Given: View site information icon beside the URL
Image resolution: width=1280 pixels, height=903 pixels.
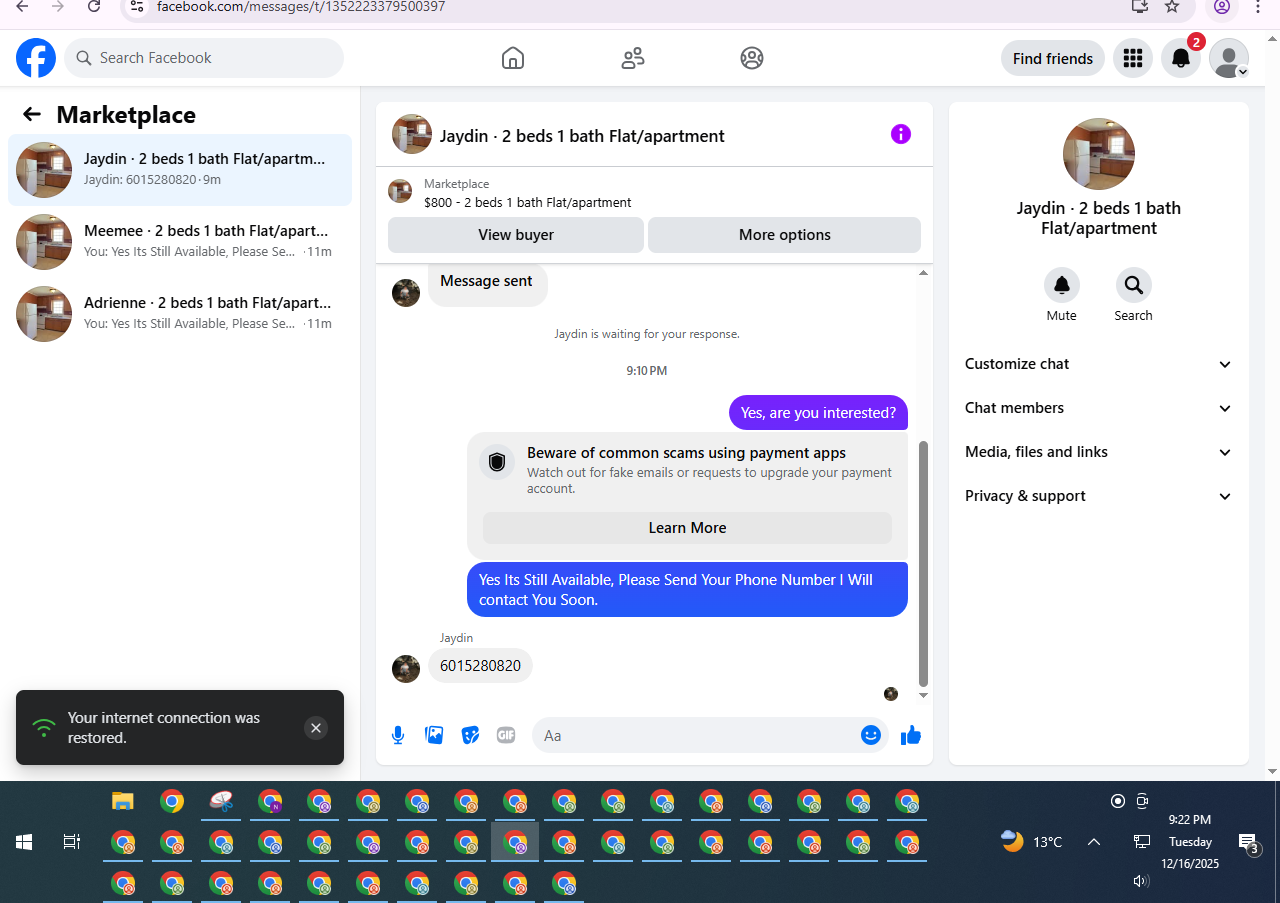Looking at the screenshot, I should click(x=138, y=6).
